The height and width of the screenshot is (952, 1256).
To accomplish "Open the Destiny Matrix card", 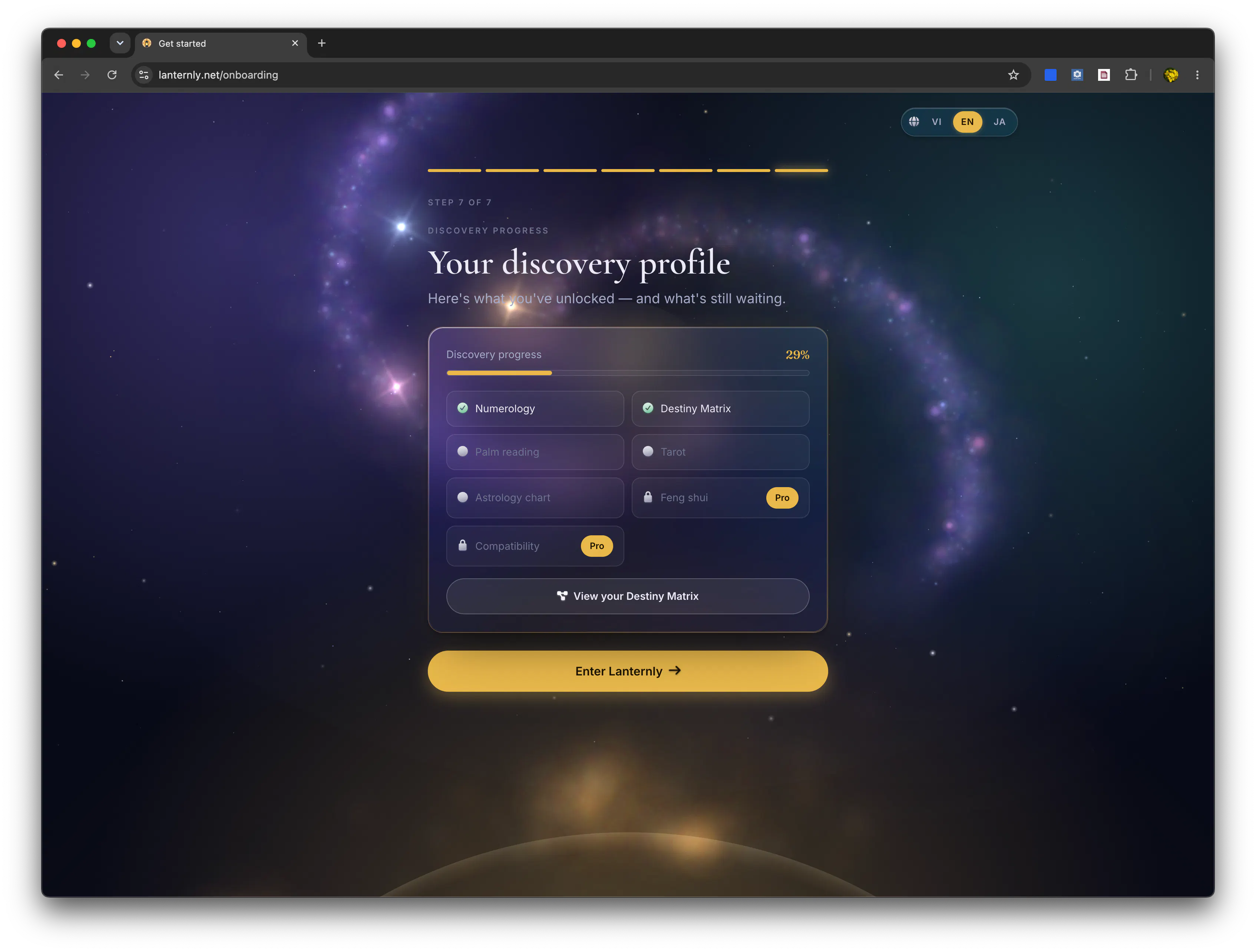I will [x=720, y=408].
